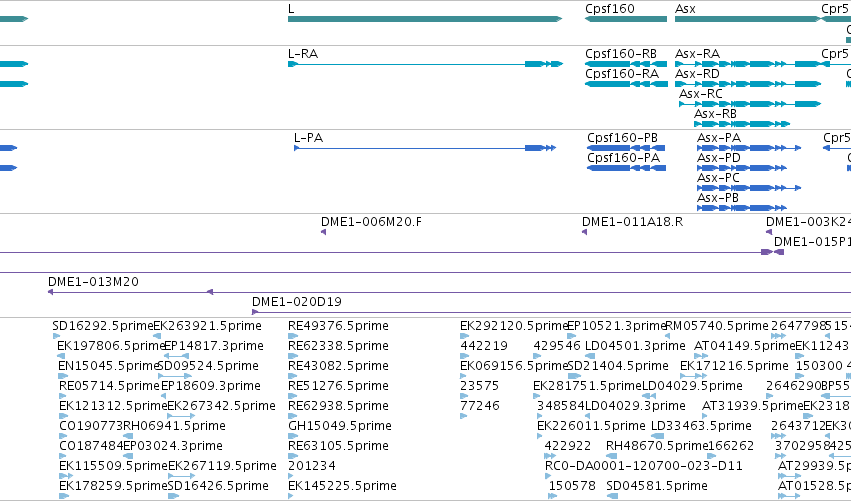Click the L-PA protein track
This screenshot has height=501, width=851.
(425, 148)
